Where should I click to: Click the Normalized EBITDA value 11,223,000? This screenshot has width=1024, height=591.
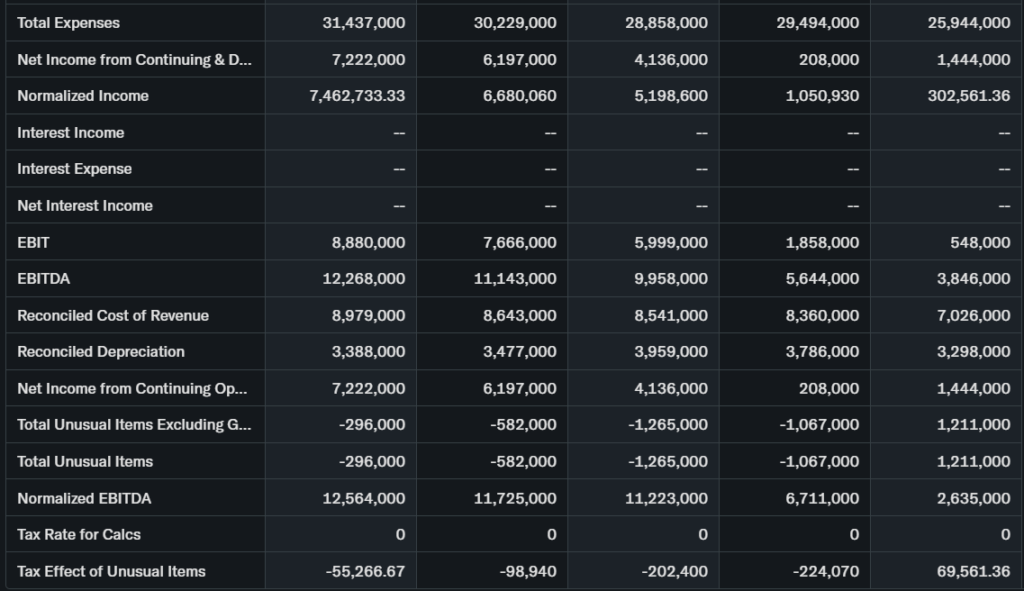pos(666,498)
